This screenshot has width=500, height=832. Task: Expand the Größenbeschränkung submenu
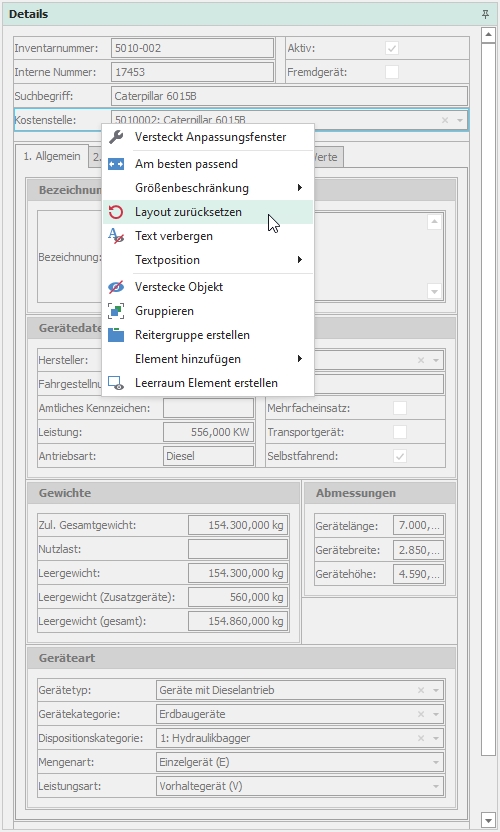(x=300, y=188)
